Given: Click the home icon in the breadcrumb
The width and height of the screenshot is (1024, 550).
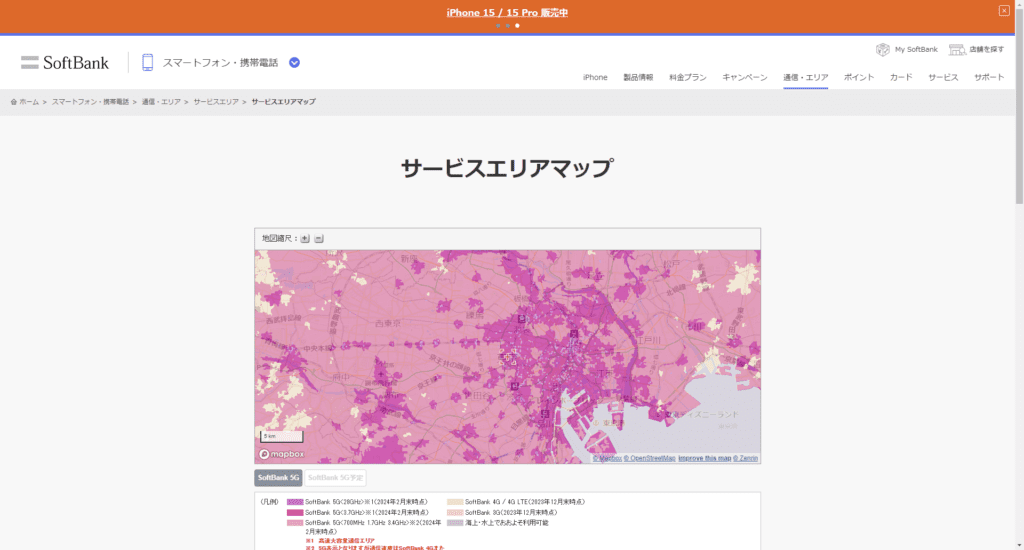Looking at the screenshot, I should 14,102.
